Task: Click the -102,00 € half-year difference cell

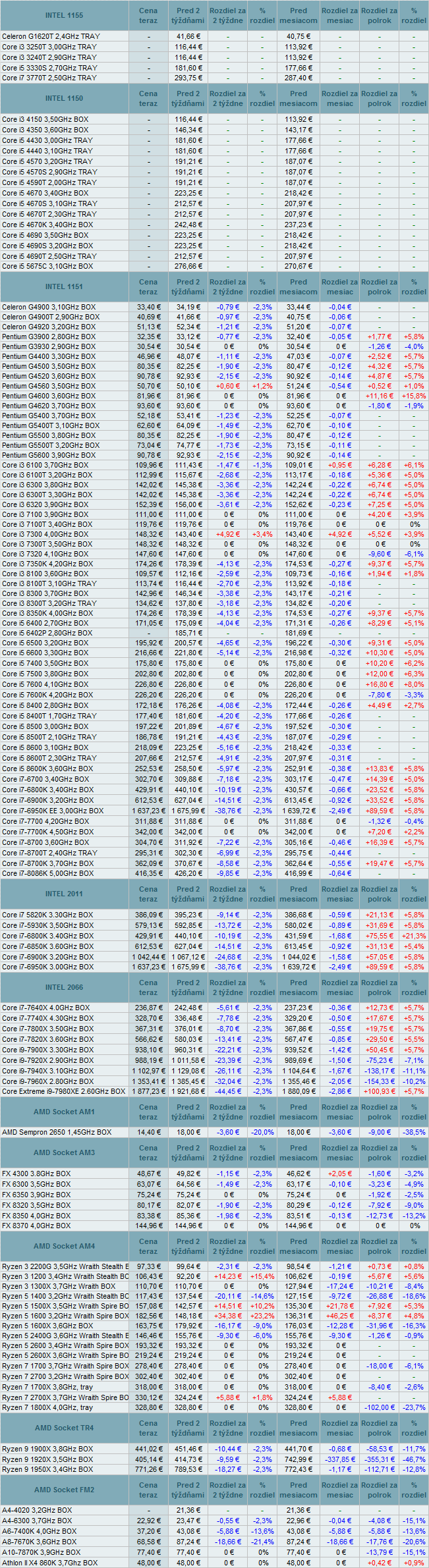Action: coord(380,1407)
